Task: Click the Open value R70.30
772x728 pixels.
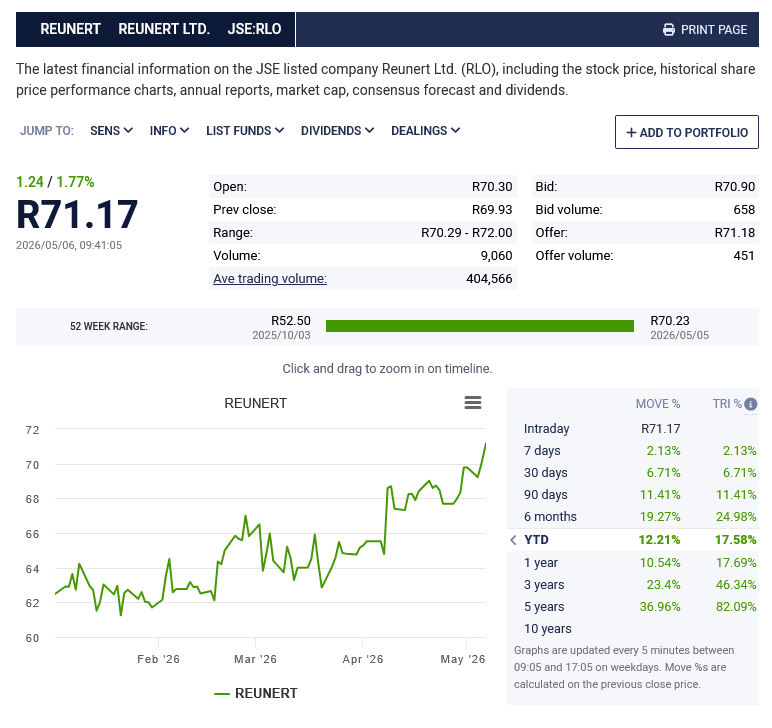Action: click(x=492, y=187)
